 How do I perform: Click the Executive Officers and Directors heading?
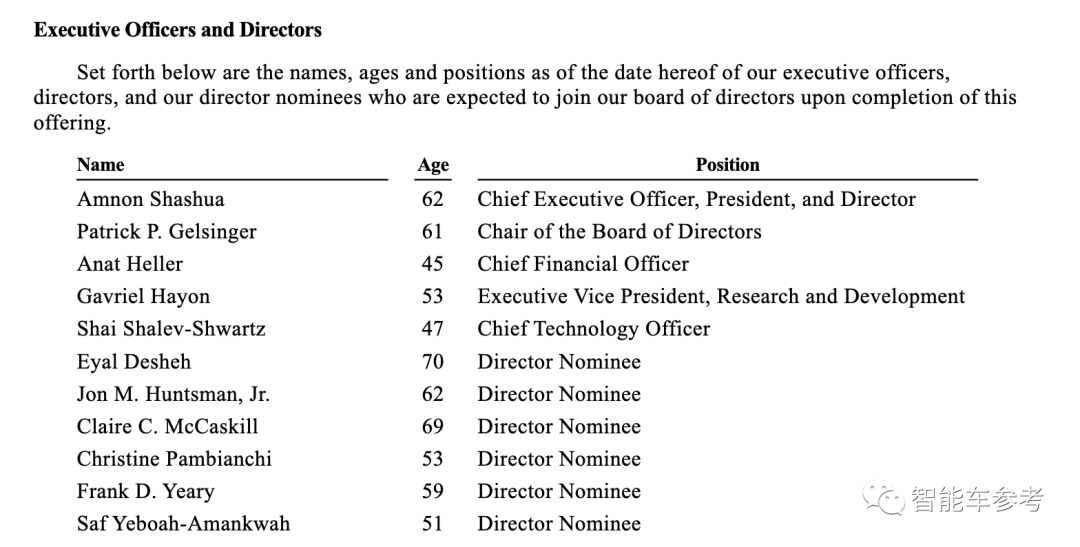[x=178, y=30]
